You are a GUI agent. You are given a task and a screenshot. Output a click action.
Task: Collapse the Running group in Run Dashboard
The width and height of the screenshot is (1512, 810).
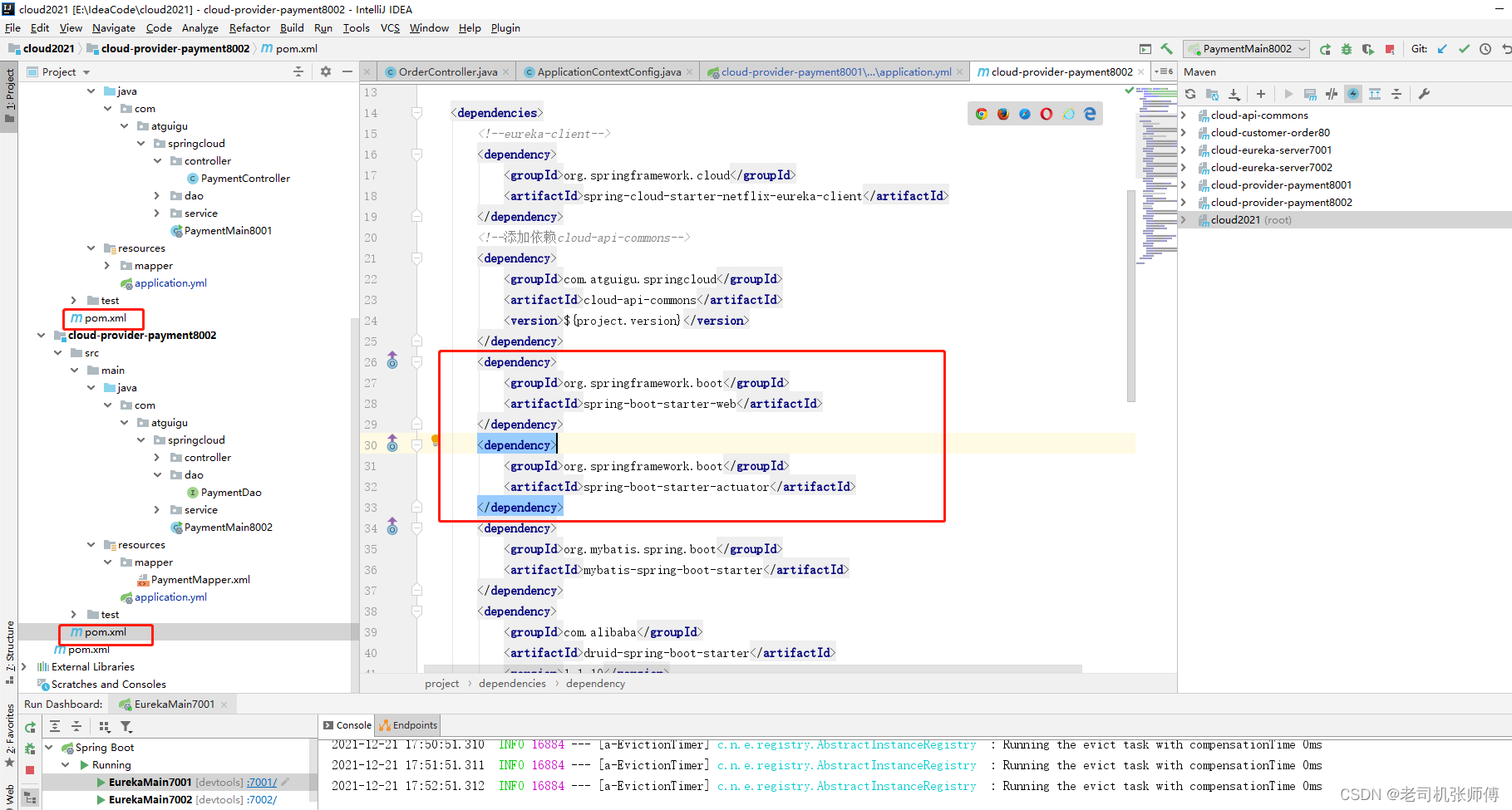point(66,765)
